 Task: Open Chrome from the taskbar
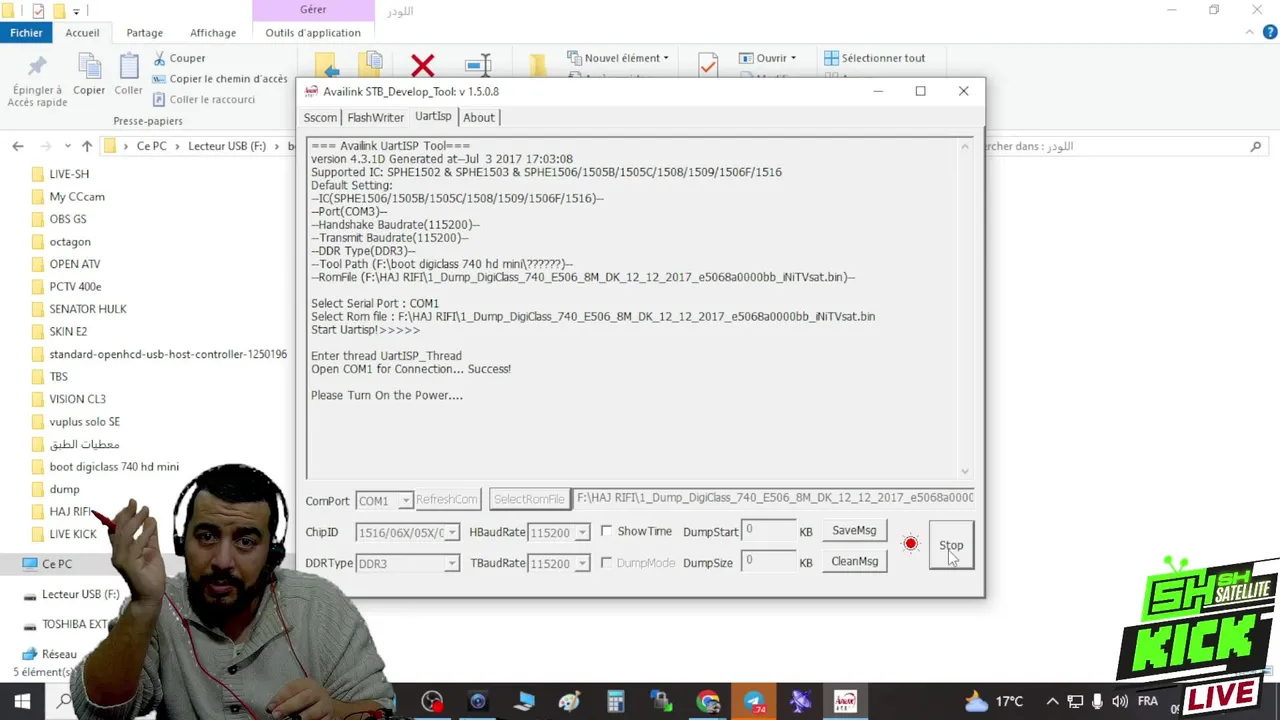point(708,702)
